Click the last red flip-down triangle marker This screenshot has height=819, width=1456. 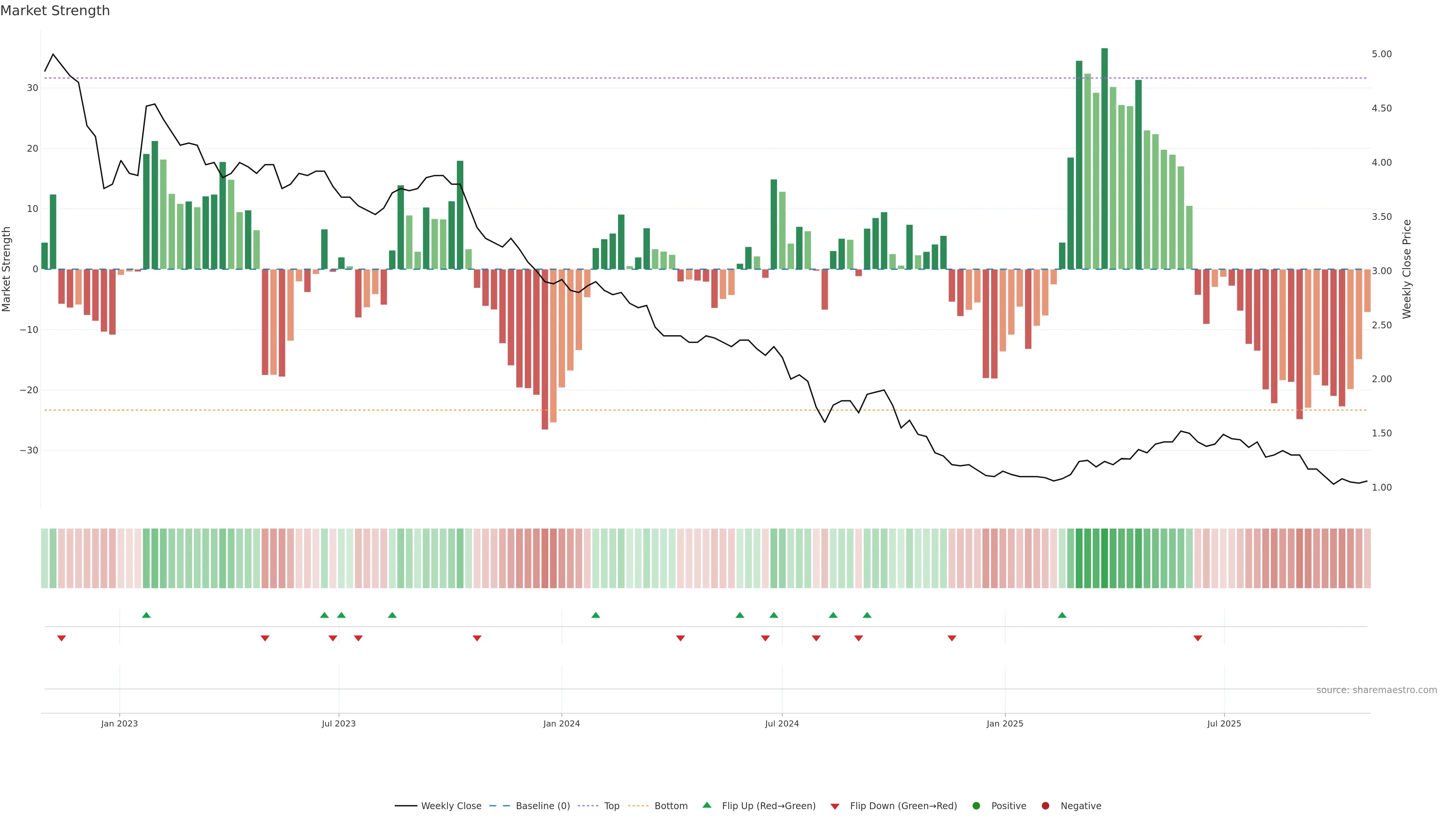[1198, 638]
